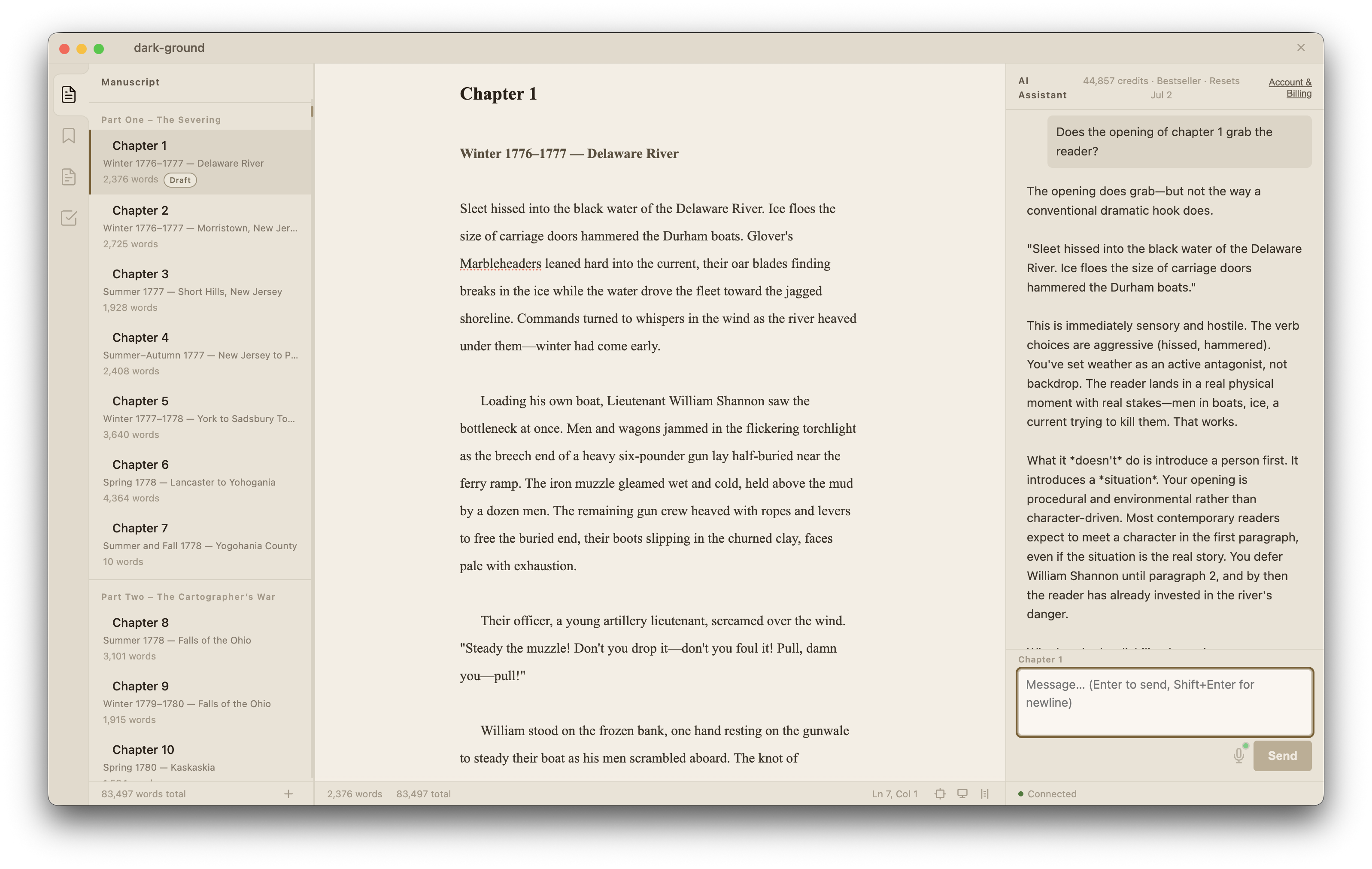Screen dimensions: 1372x869
Task: Click the microphone dictation icon
Action: tap(1238, 755)
